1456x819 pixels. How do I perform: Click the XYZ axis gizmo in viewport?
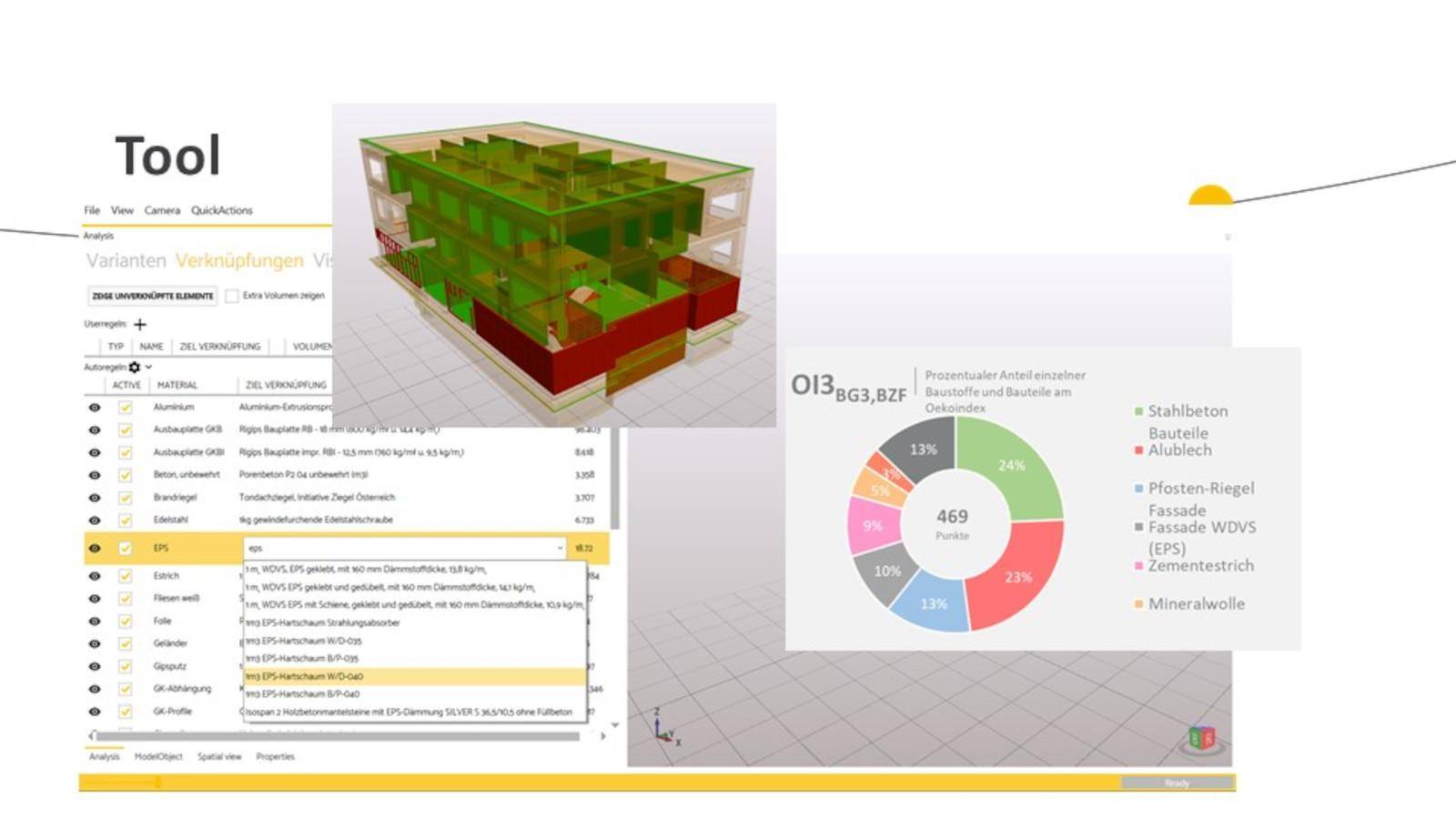point(665,729)
